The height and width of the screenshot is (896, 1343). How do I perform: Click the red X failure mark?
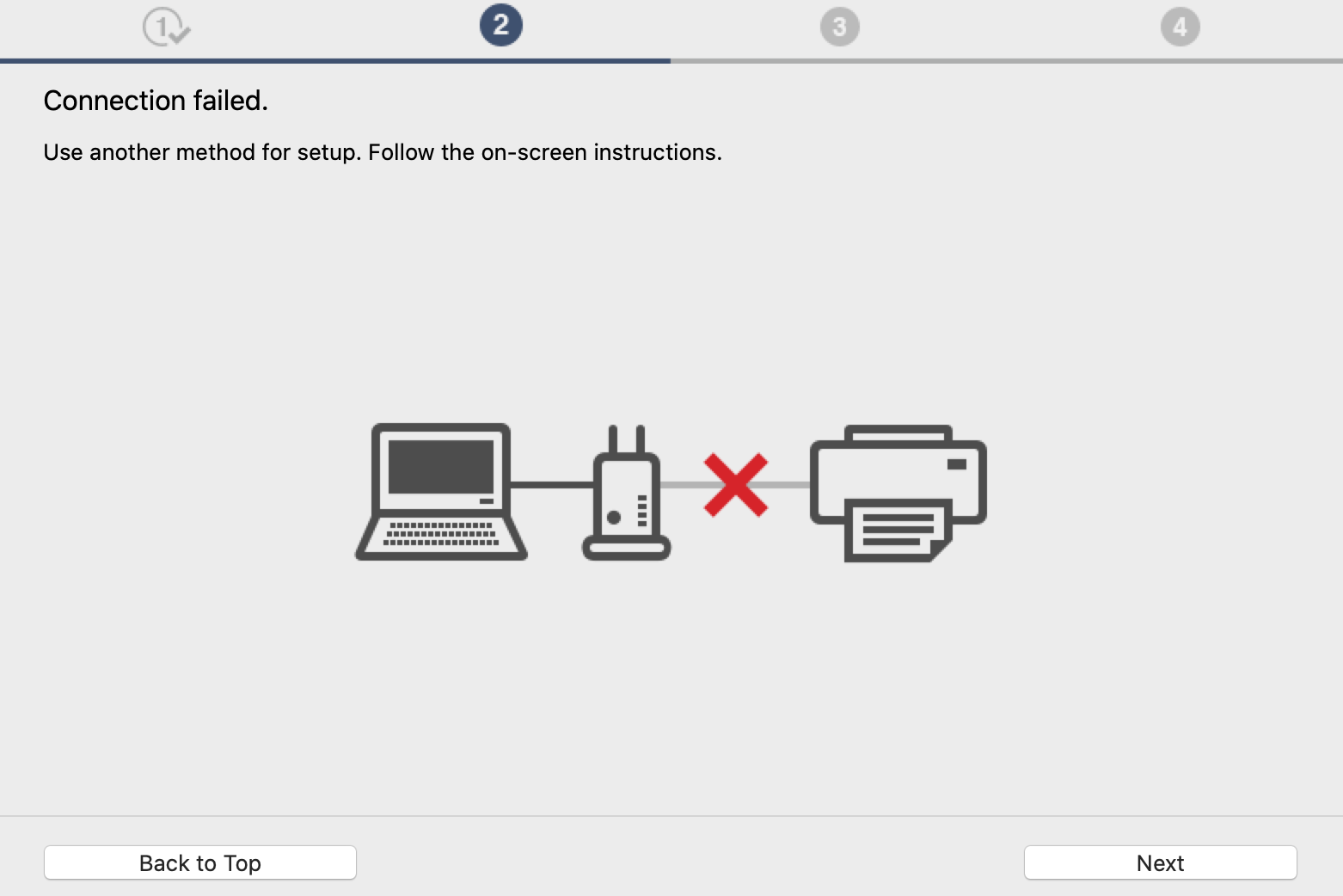[736, 485]
